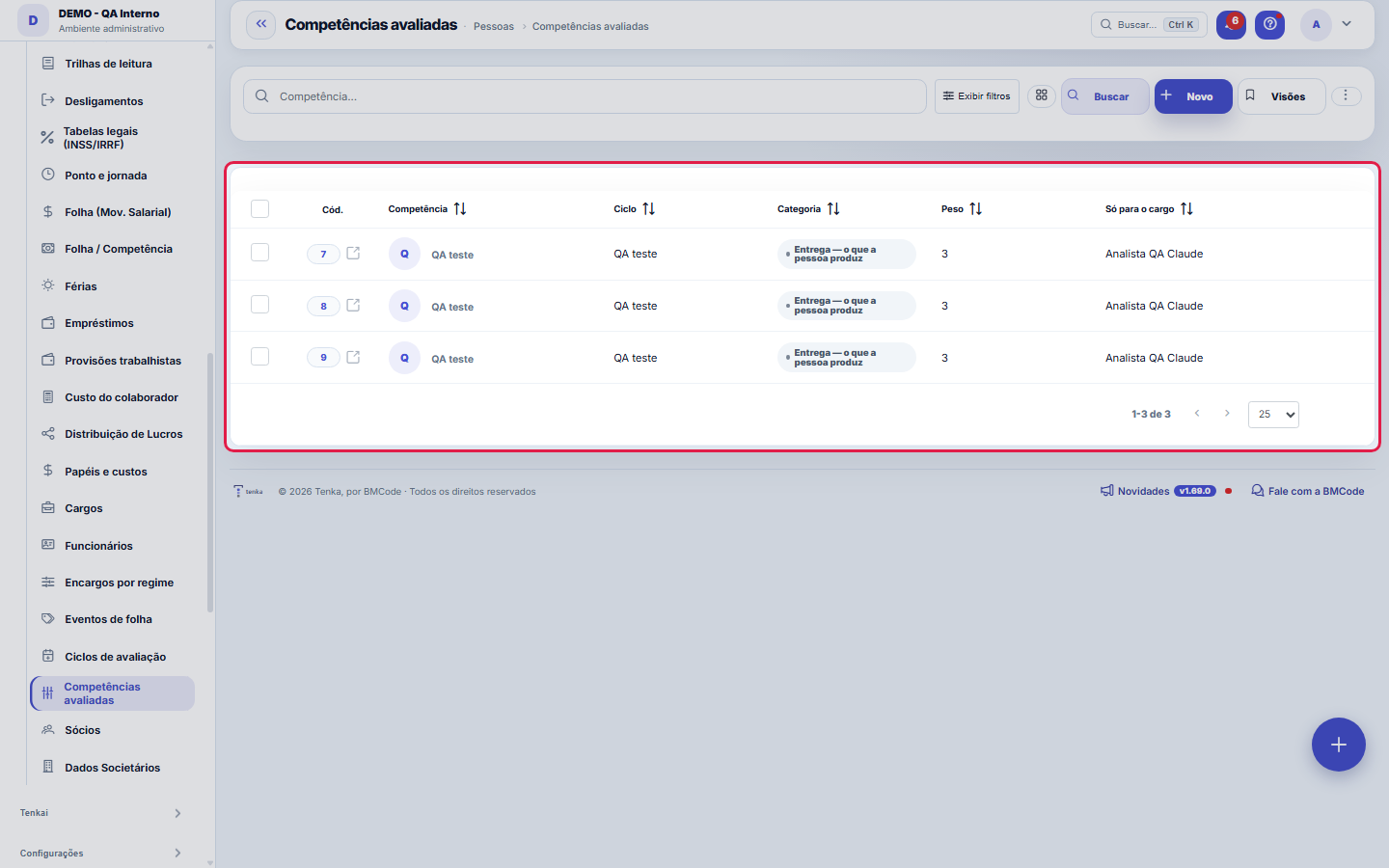Open external link icon for code 8
This screenshot has height=868, width=1389.
[353, 306]
